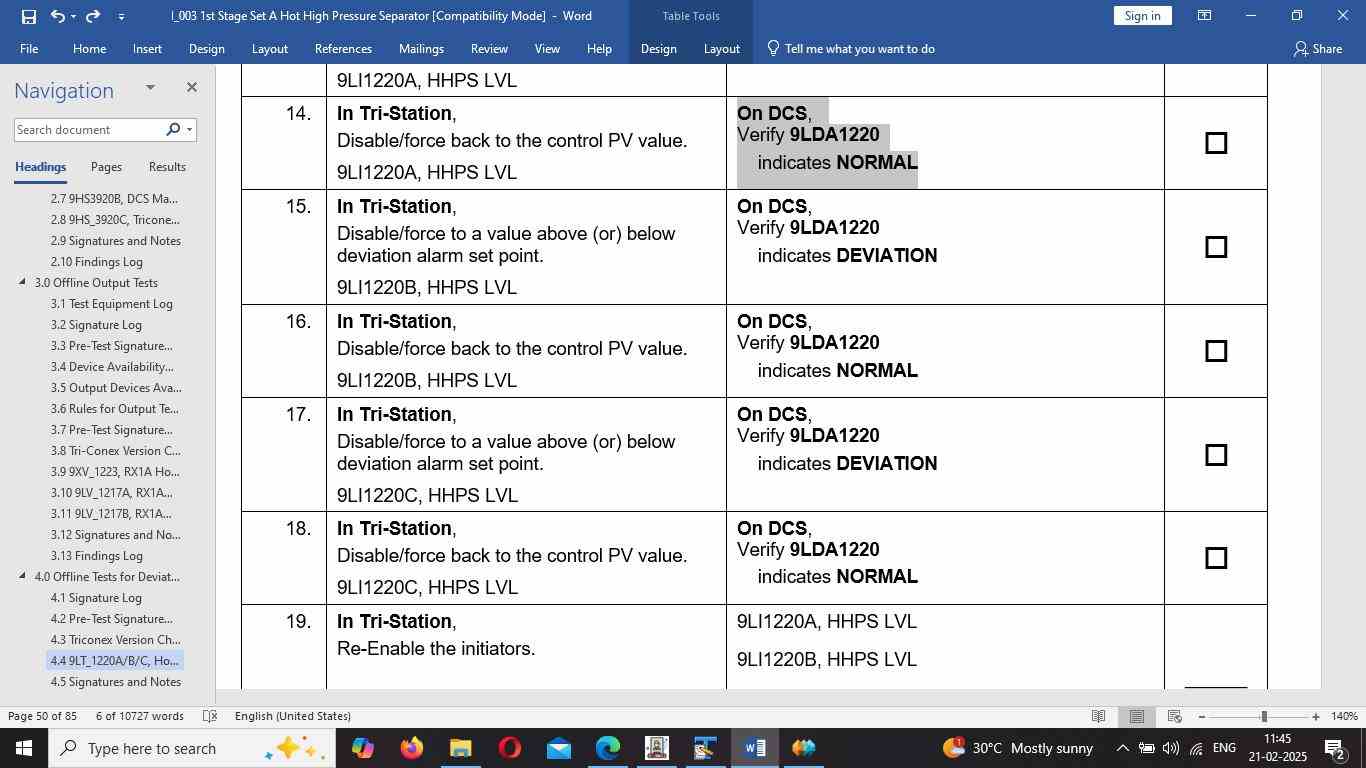
Task: Go to heading 4.1 Signature Log
Action: (x=96, y=598)
